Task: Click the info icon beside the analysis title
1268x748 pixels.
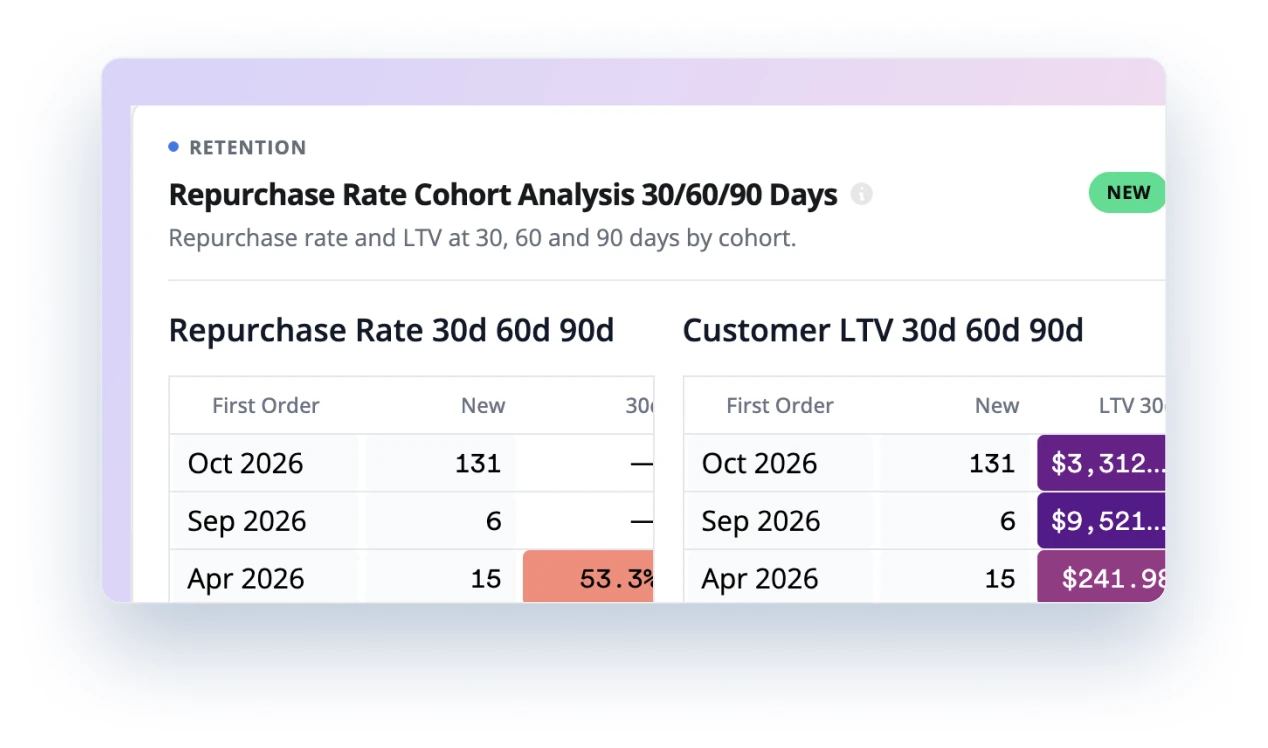Action: pos(861,194)
